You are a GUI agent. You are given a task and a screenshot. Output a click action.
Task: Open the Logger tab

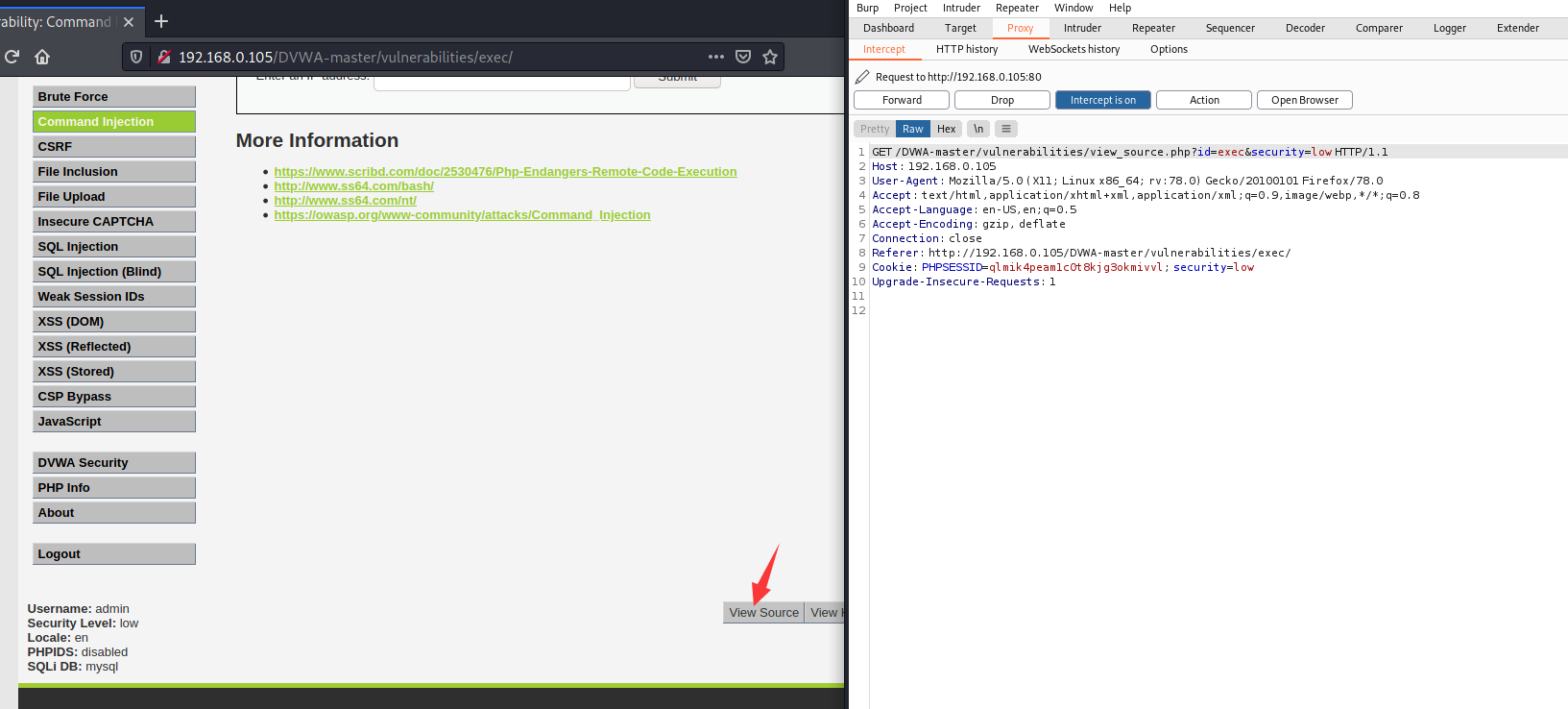(1449, 28)
